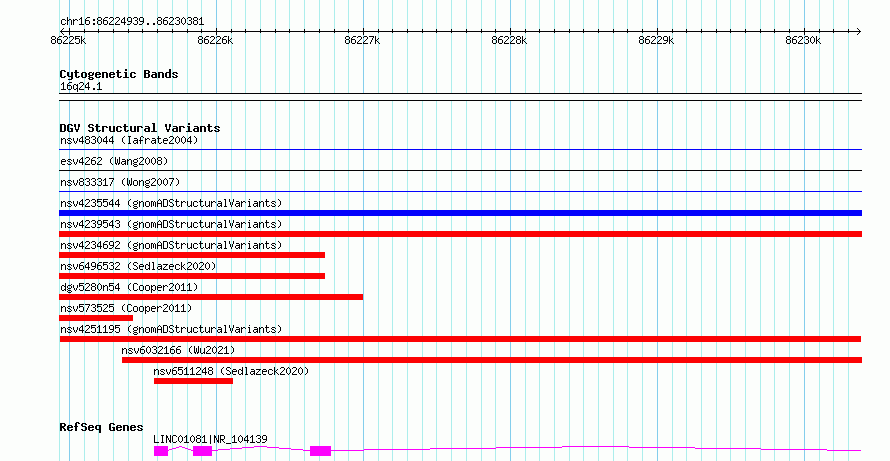The height and width of the screenshot is (461, 890).
Task: Select the red nsv4239543 variant bar
Action: 460,234
